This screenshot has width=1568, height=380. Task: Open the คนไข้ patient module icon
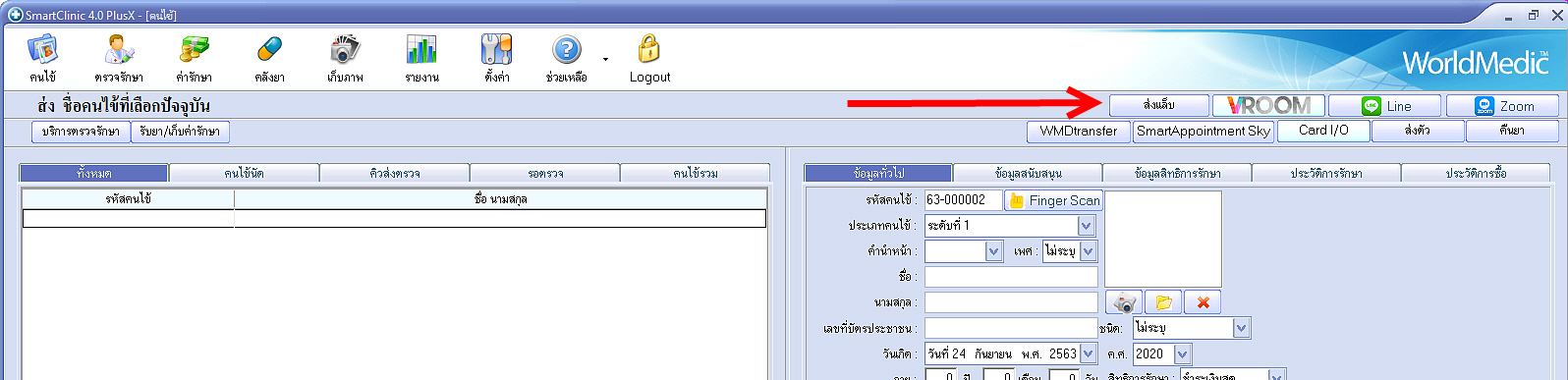point(42,49)
